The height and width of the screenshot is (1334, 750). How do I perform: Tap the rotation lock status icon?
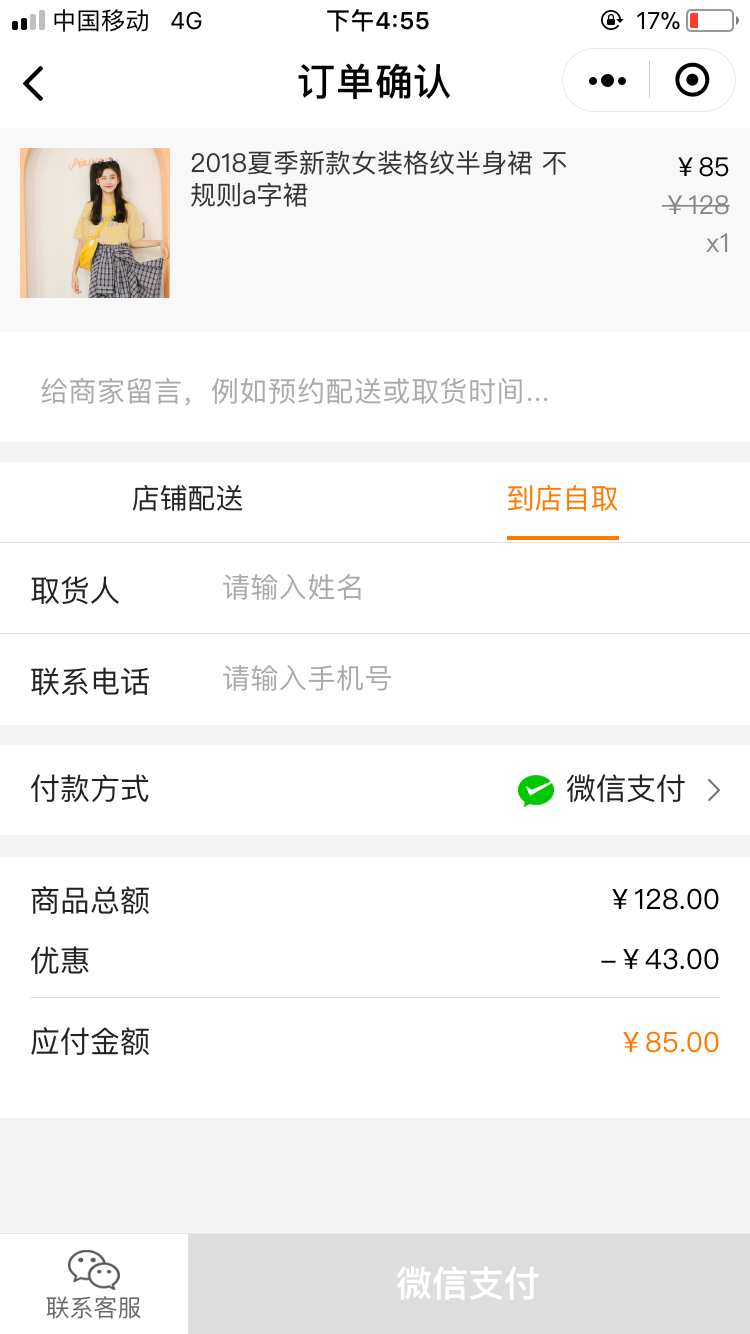pos(611,21)
